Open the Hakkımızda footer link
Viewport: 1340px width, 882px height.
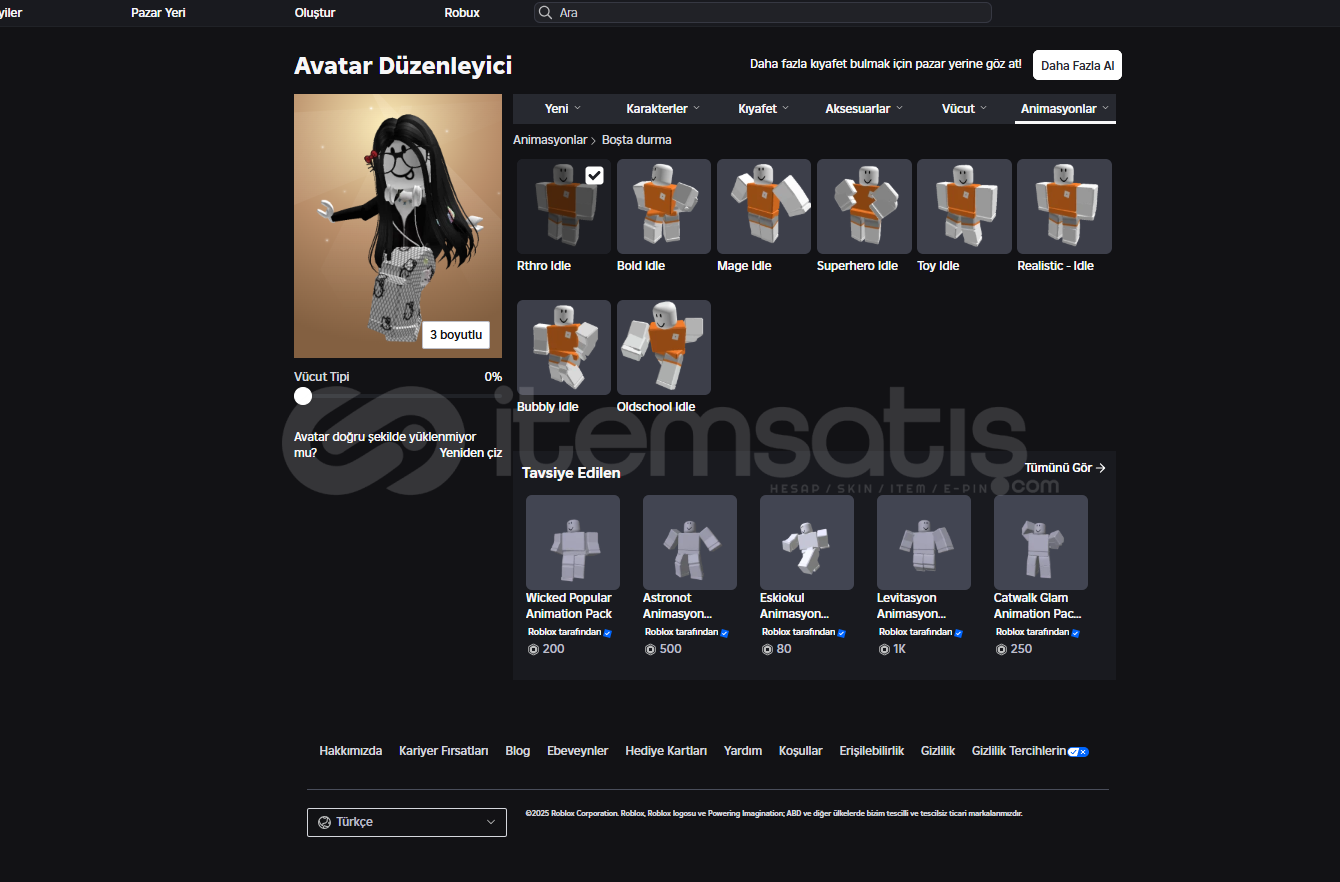pyautogui.click(x=351, y=751)
